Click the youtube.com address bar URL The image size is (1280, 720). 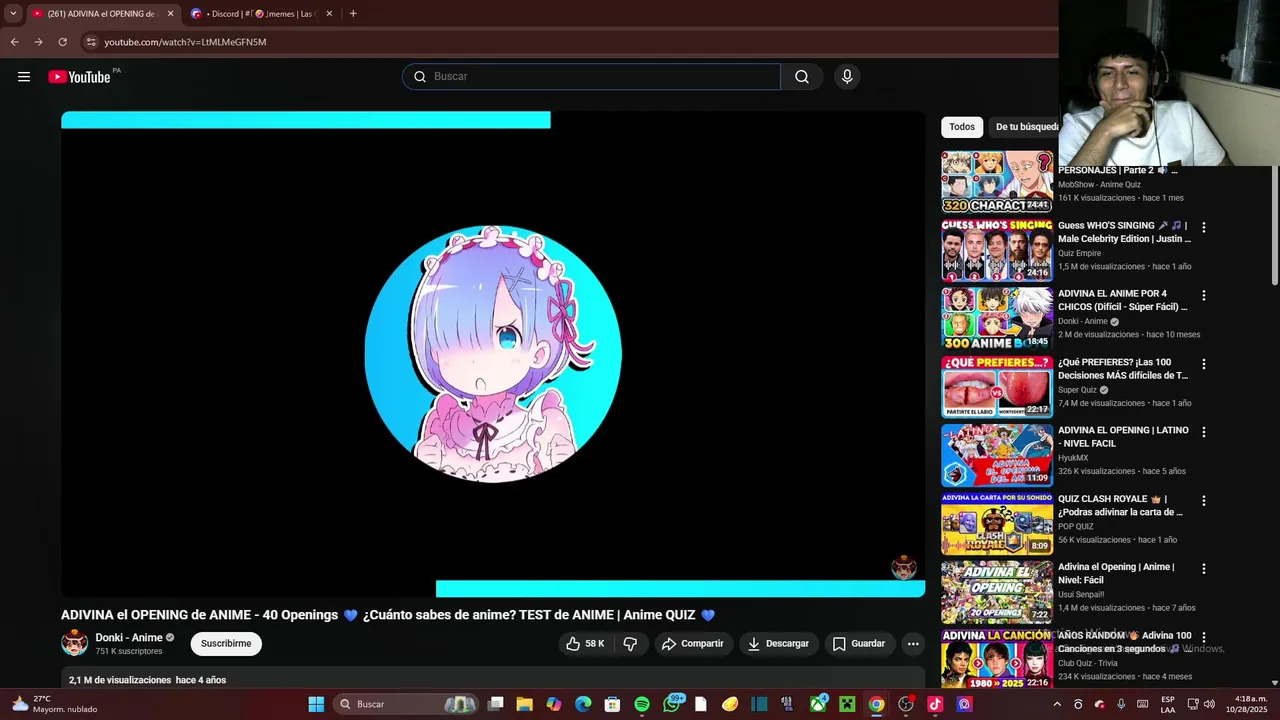185,42
